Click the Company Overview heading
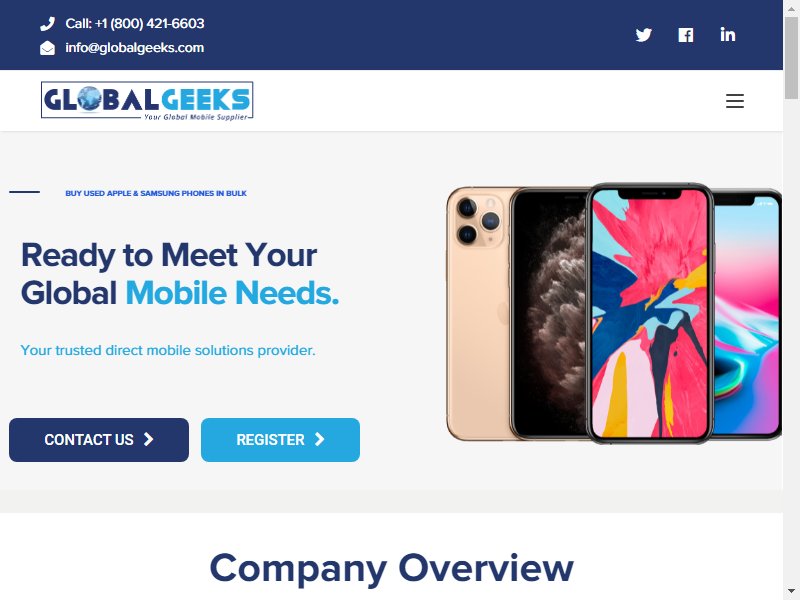 coord(391,568)
